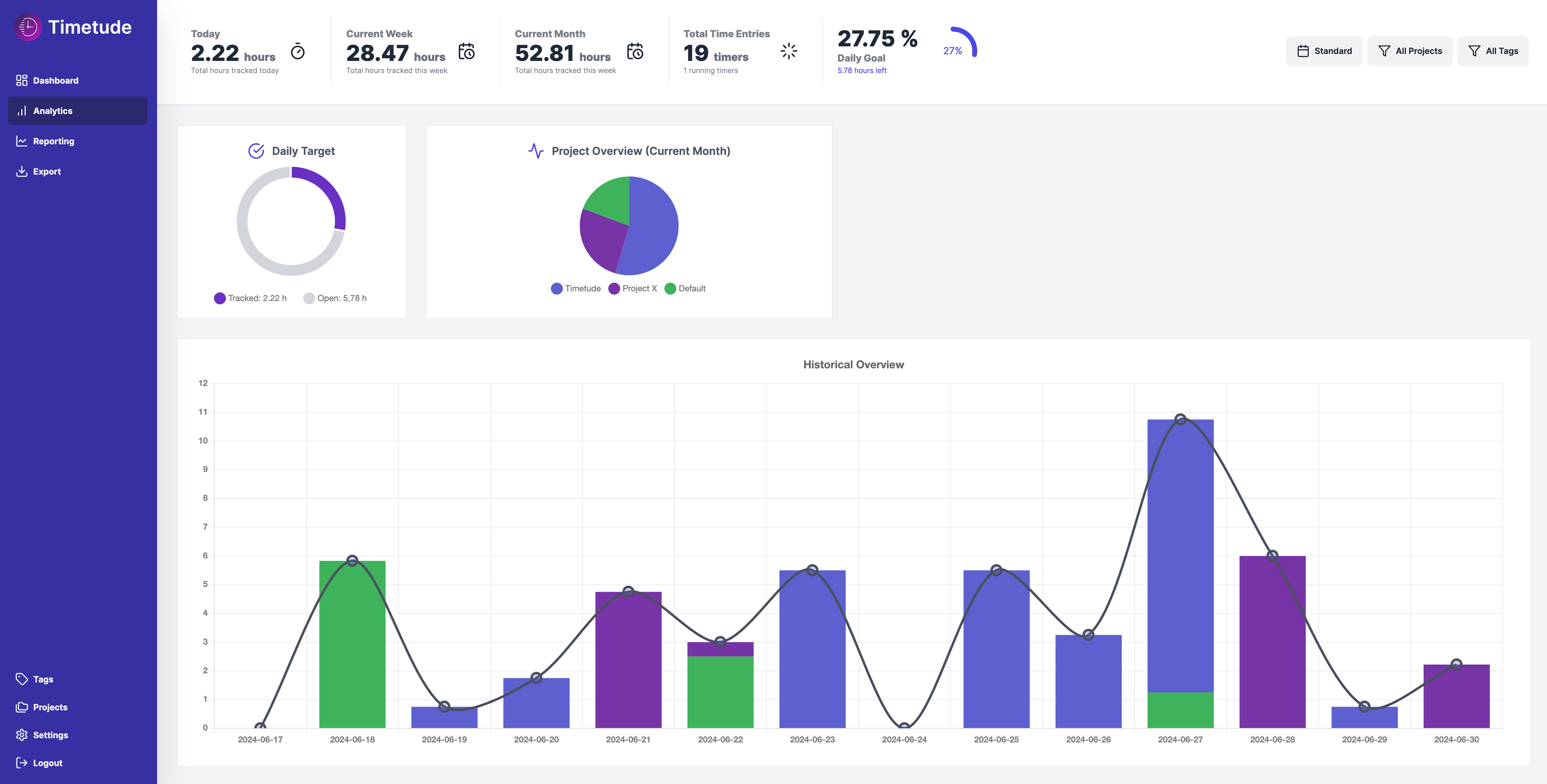Click the line point on 2024-06-24
1547x784 pixels.
tap(904, 727)
